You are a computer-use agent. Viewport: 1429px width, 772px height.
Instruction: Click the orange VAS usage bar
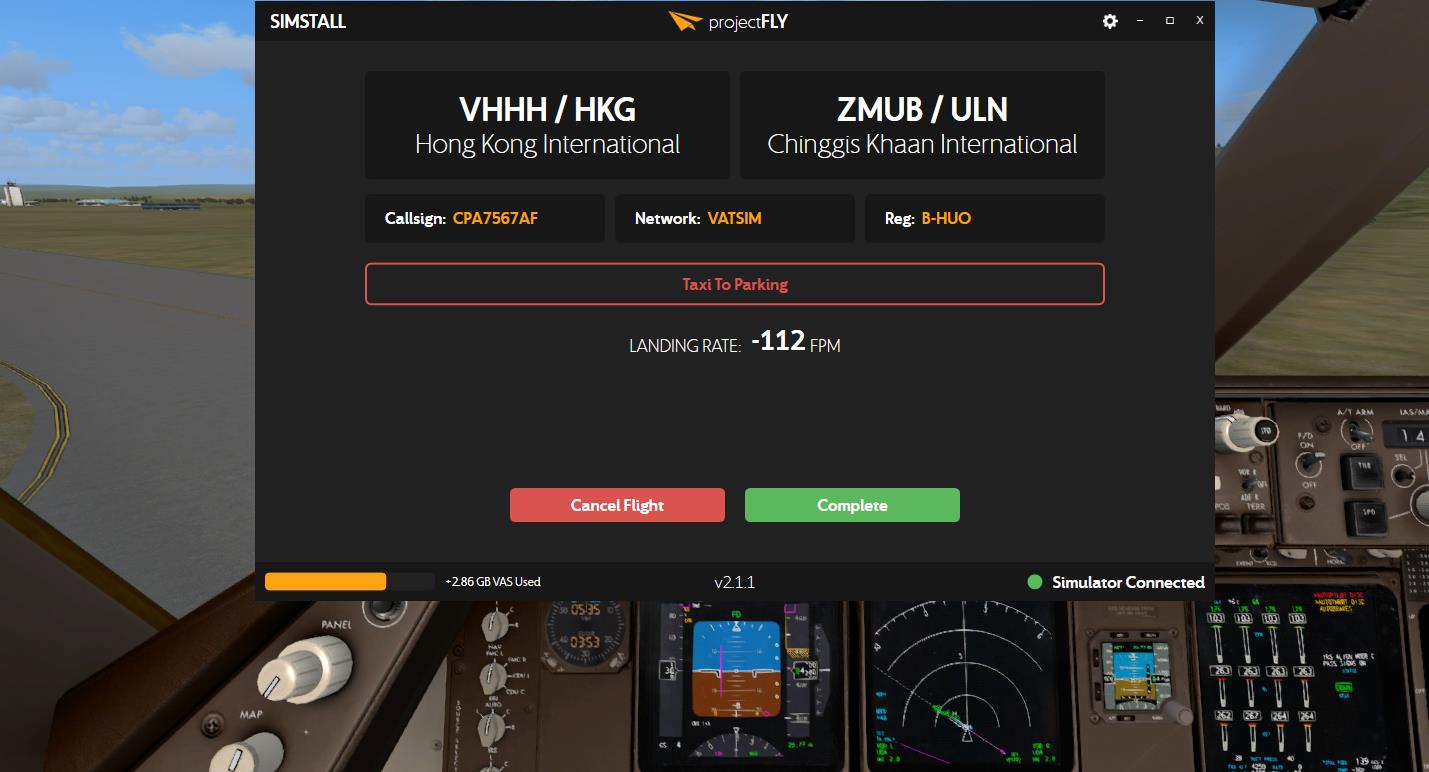pos(325,581)
